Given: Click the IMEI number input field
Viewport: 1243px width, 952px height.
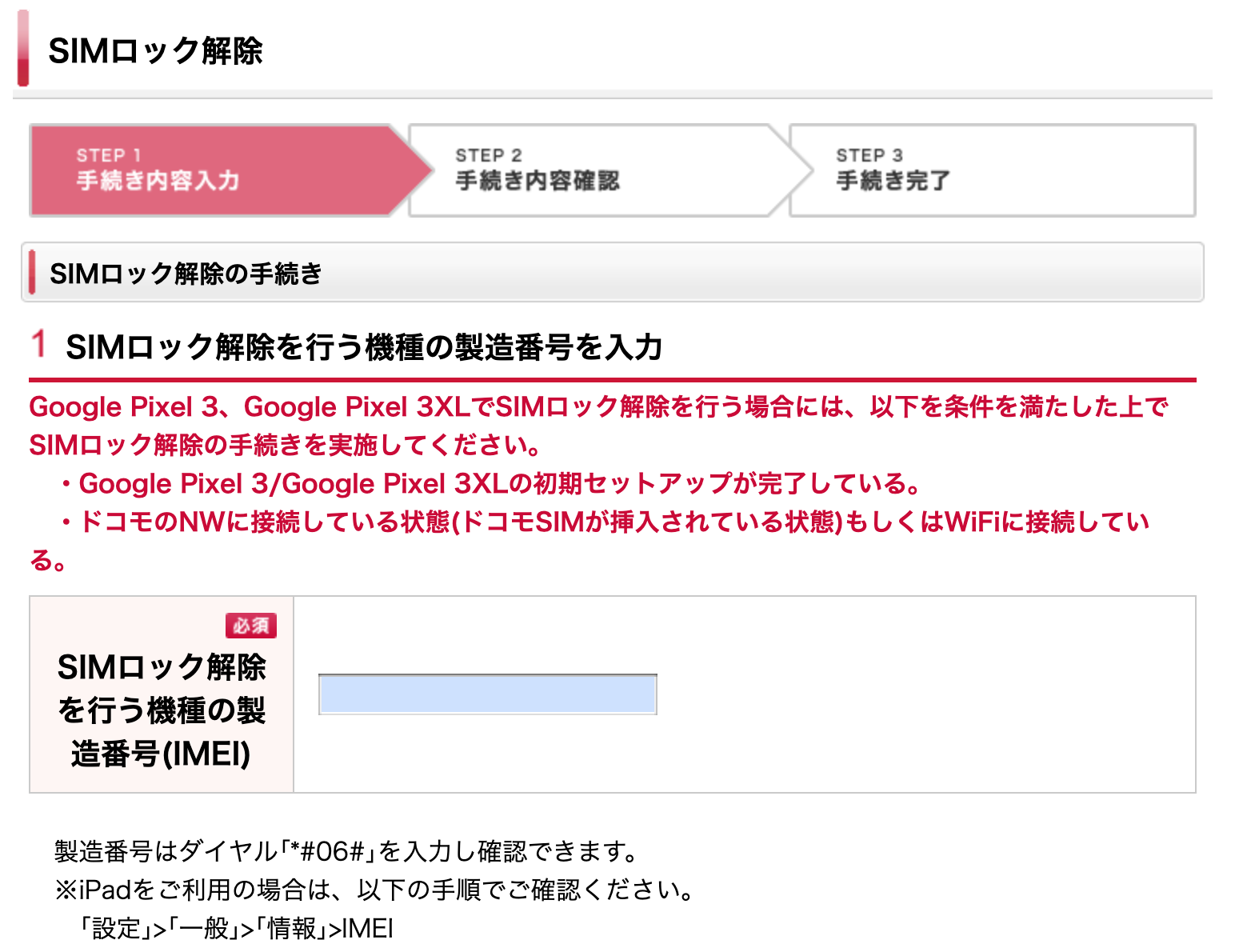Looking at the screenshot, I should click(487, 694).
